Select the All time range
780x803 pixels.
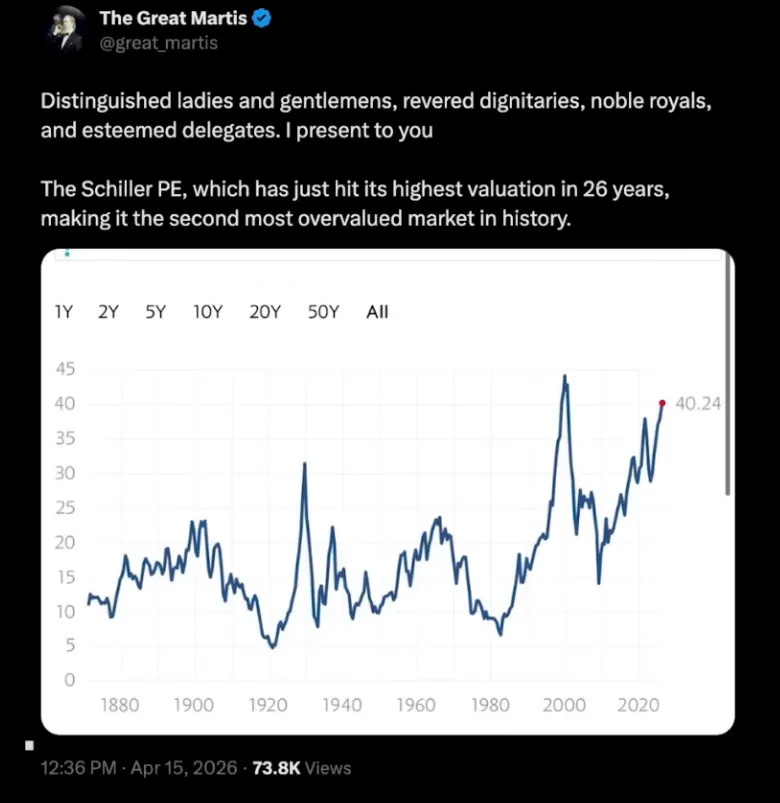(x=377, y=312)
